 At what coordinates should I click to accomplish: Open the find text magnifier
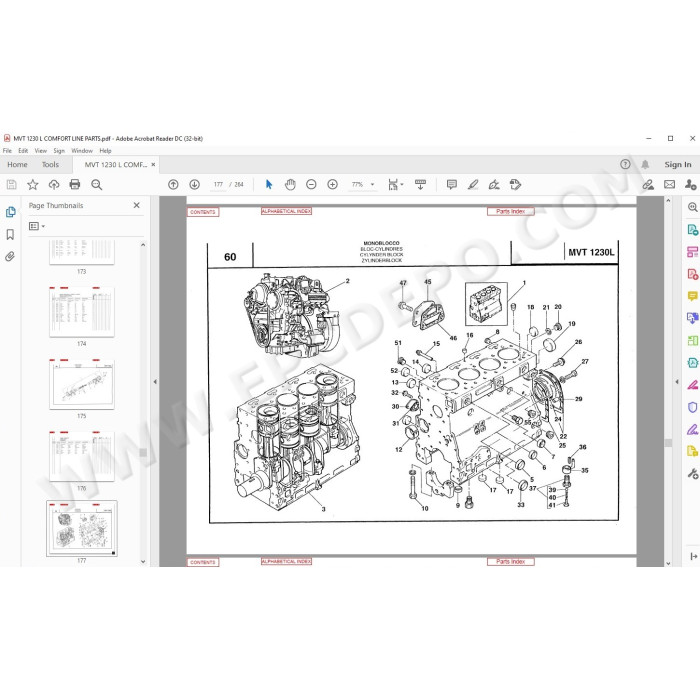point(96,184)
